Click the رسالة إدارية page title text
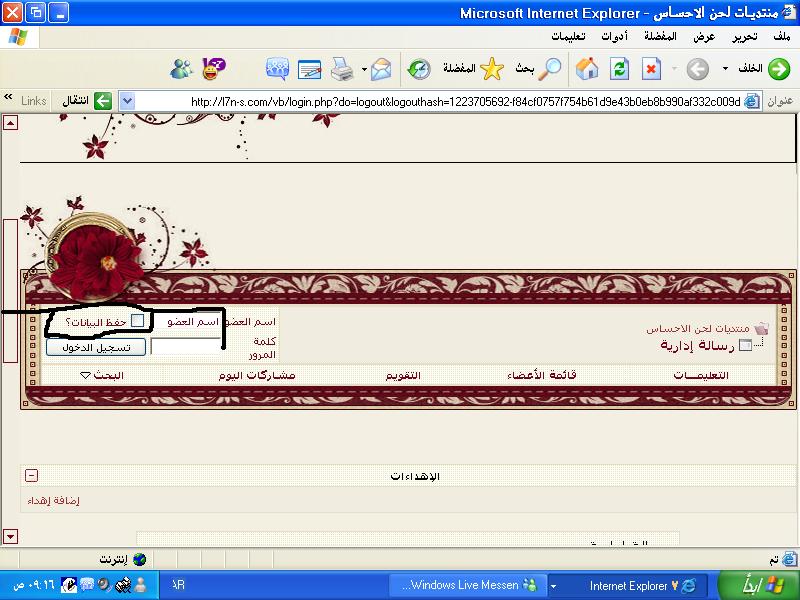The width and height of the screenshot is (800, 600). (x=697, y=346)
